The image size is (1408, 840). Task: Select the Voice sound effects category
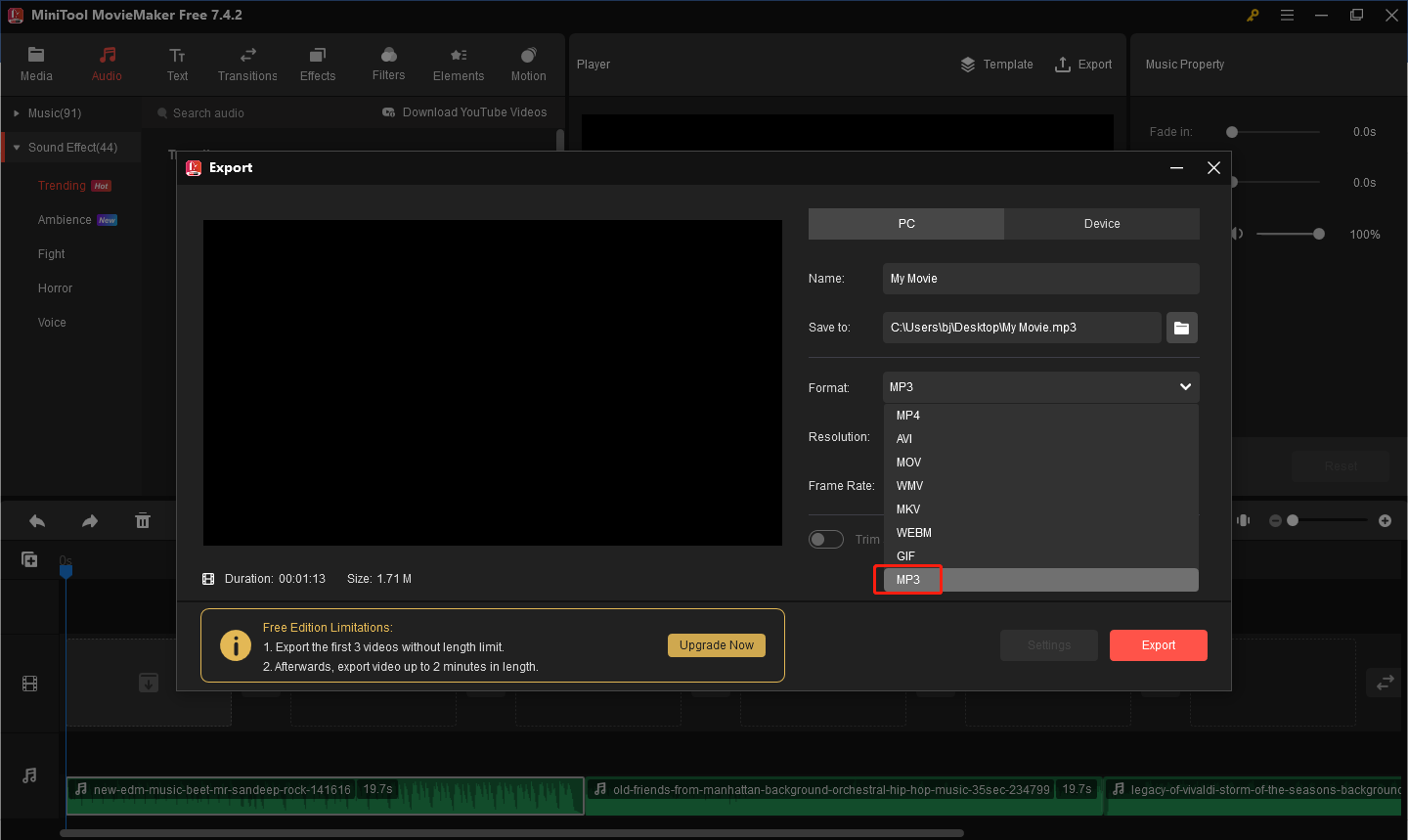(52, 323)
